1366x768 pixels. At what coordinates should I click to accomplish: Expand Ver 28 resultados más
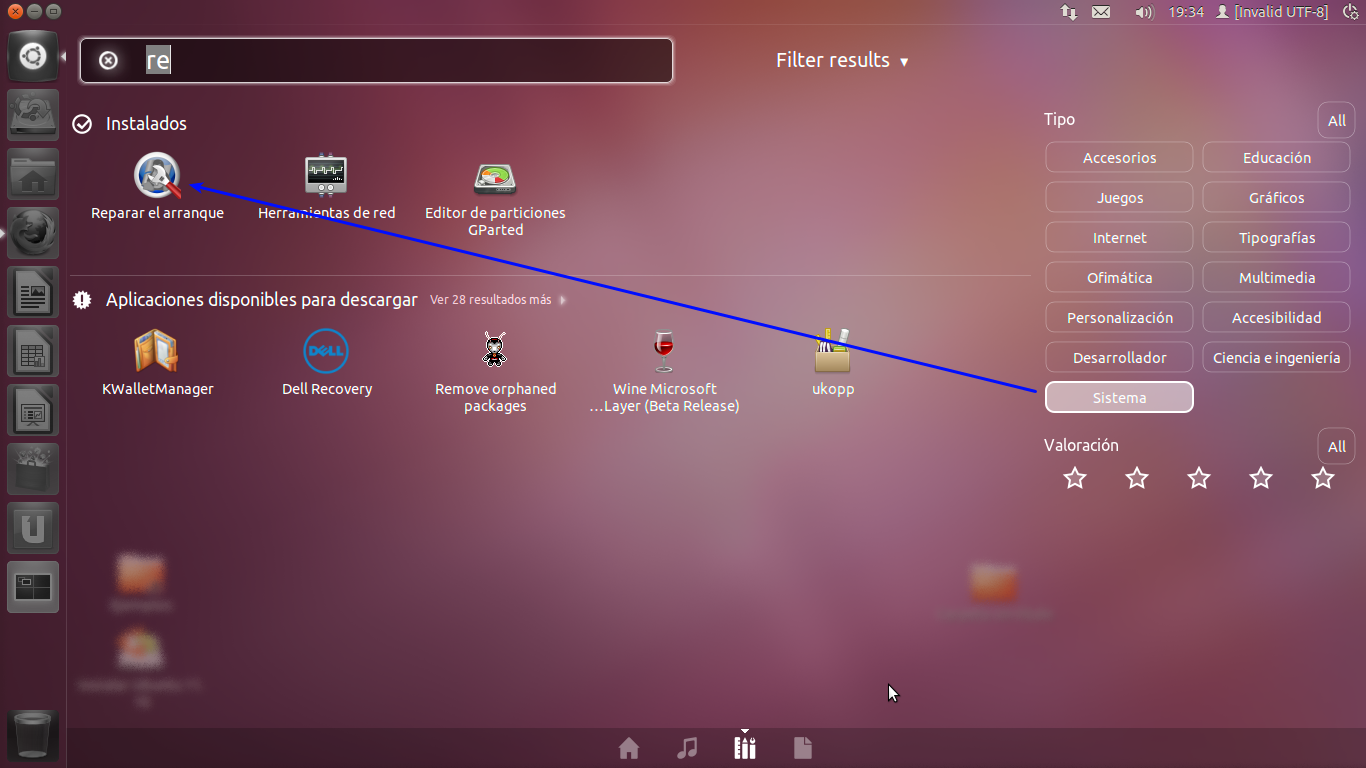(497, 299)
